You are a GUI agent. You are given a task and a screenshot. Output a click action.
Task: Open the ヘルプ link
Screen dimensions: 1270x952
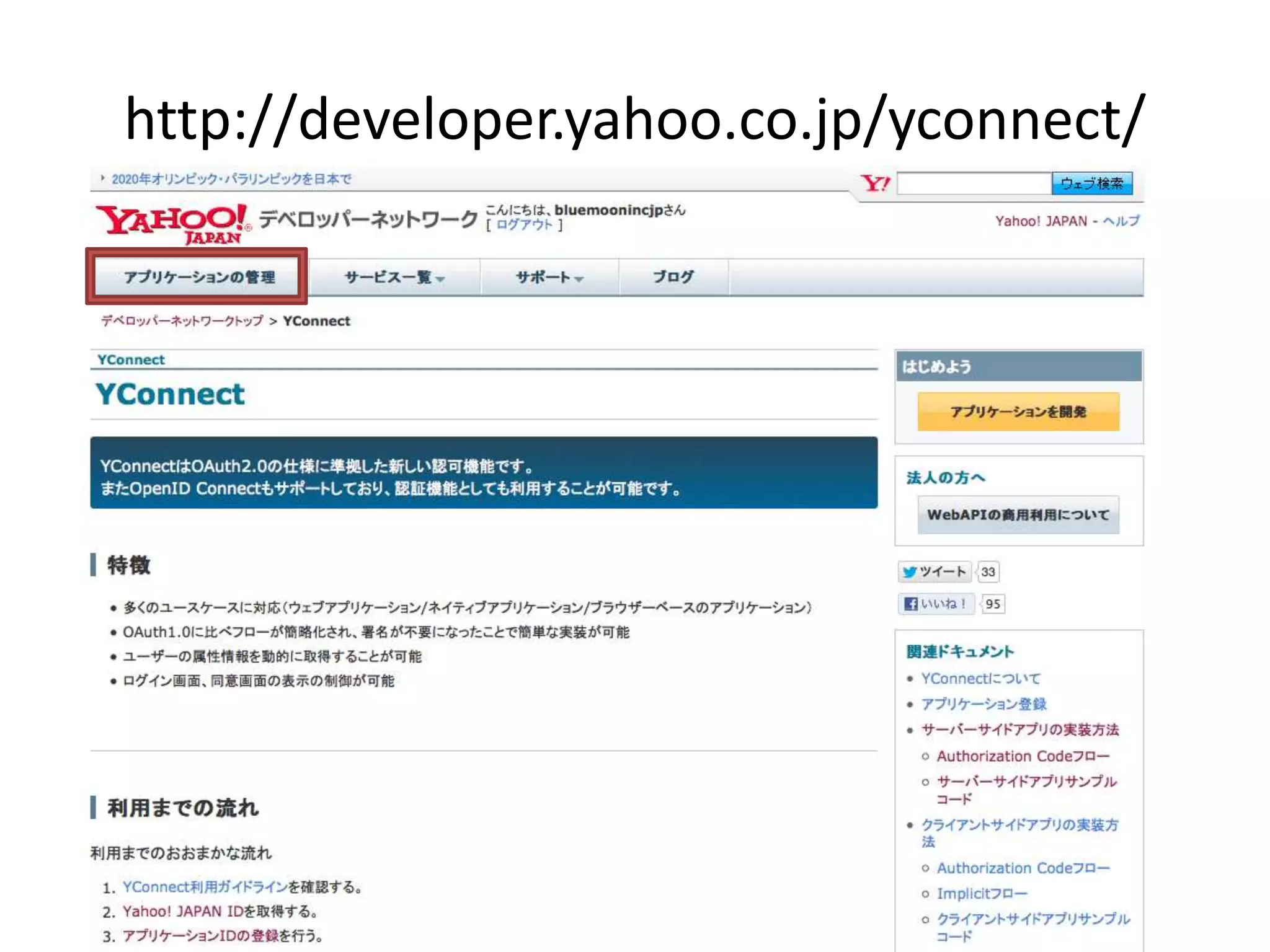coord(1121,221)
